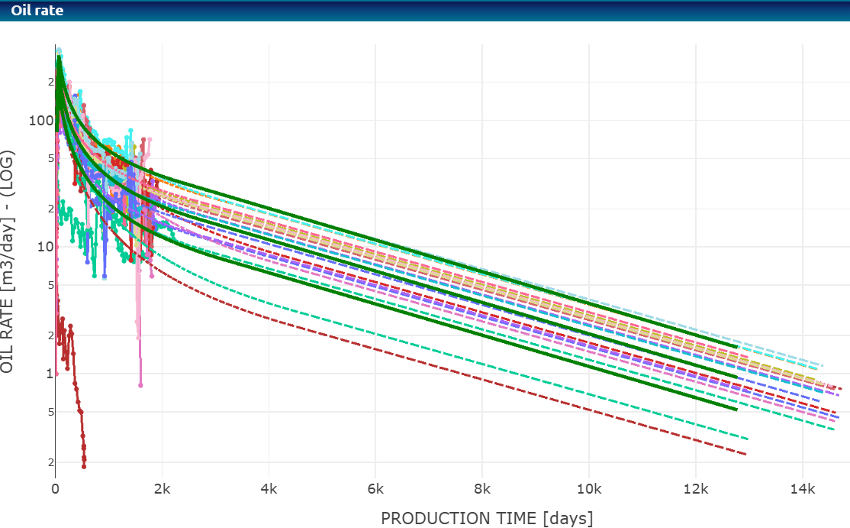Click the PRODUCTION TIME [days] axis title
850x528 pixels.
(x=486, y=517)
